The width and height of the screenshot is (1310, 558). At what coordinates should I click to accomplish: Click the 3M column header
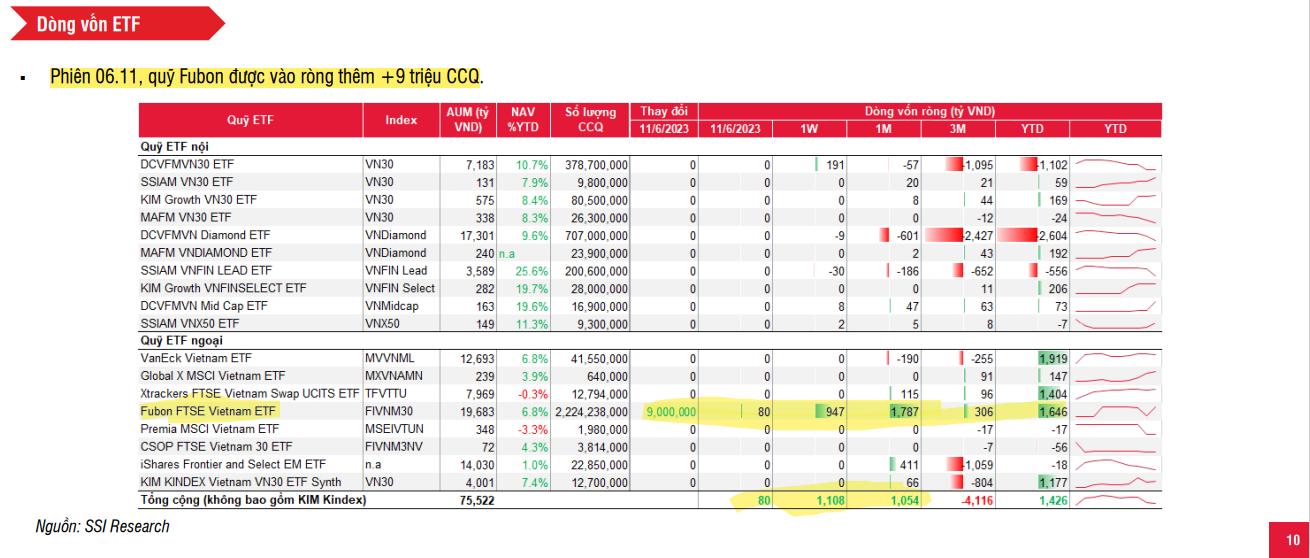[957, 129]
